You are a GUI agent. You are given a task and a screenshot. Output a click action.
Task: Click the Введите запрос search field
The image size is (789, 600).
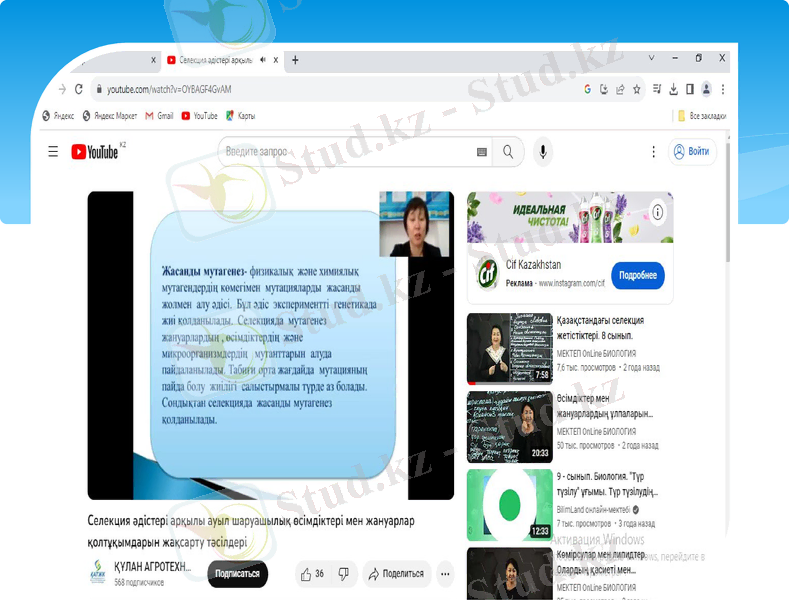[345, 152]
